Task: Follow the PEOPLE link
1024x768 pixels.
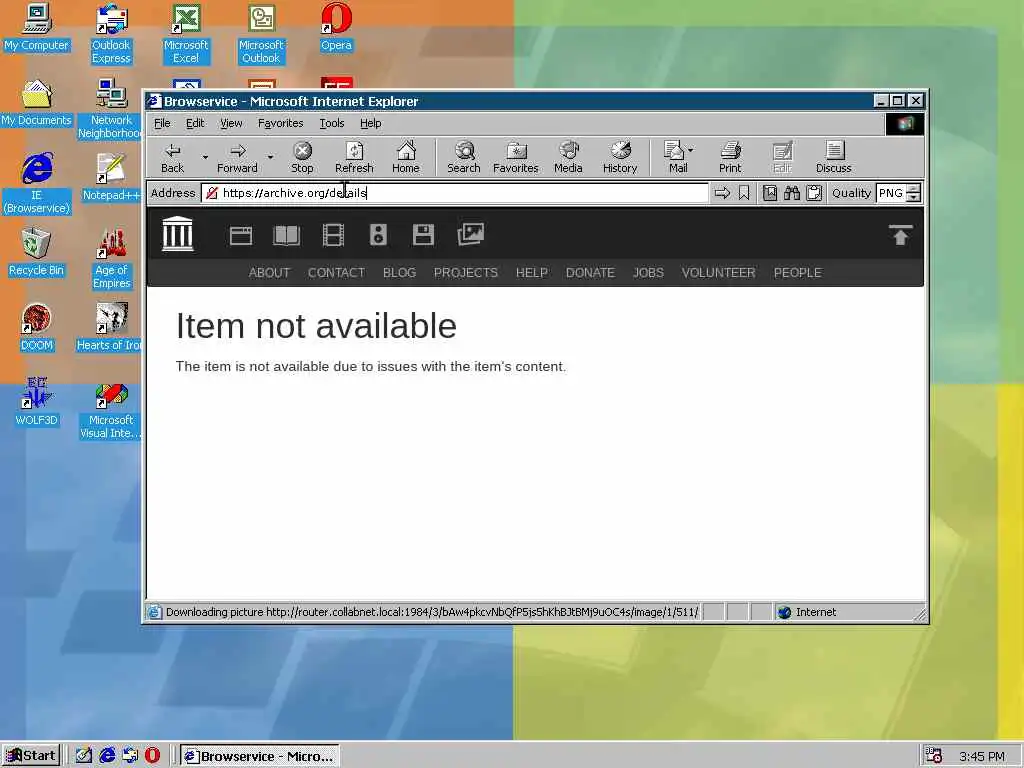Action: tap(797, 272)
